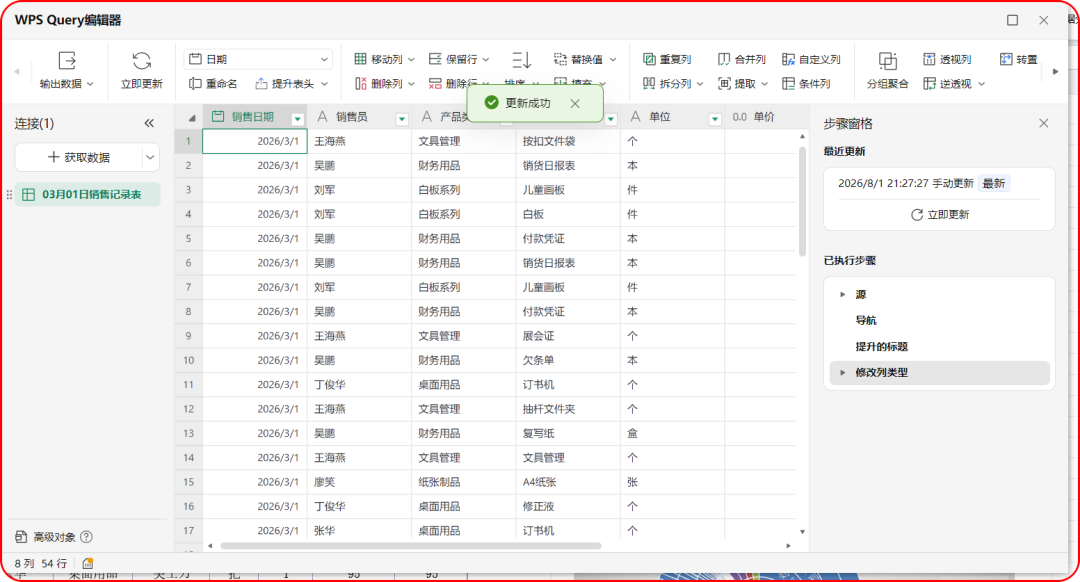Click the 分组聚合 group aggregate icon
Viewport: 1080px width, 582px height.
click(888, 61)
